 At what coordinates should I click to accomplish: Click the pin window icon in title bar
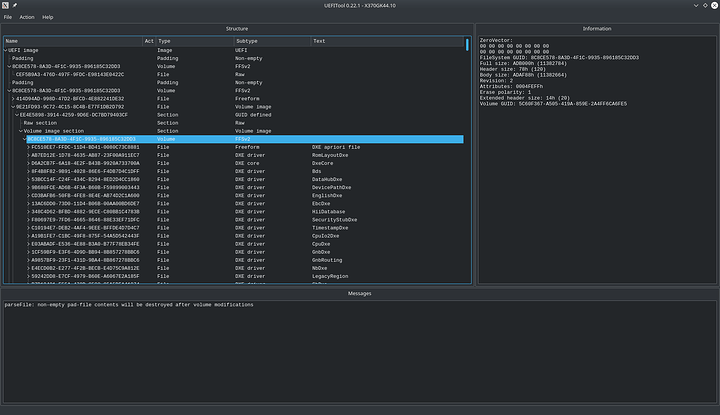(15, 6)
